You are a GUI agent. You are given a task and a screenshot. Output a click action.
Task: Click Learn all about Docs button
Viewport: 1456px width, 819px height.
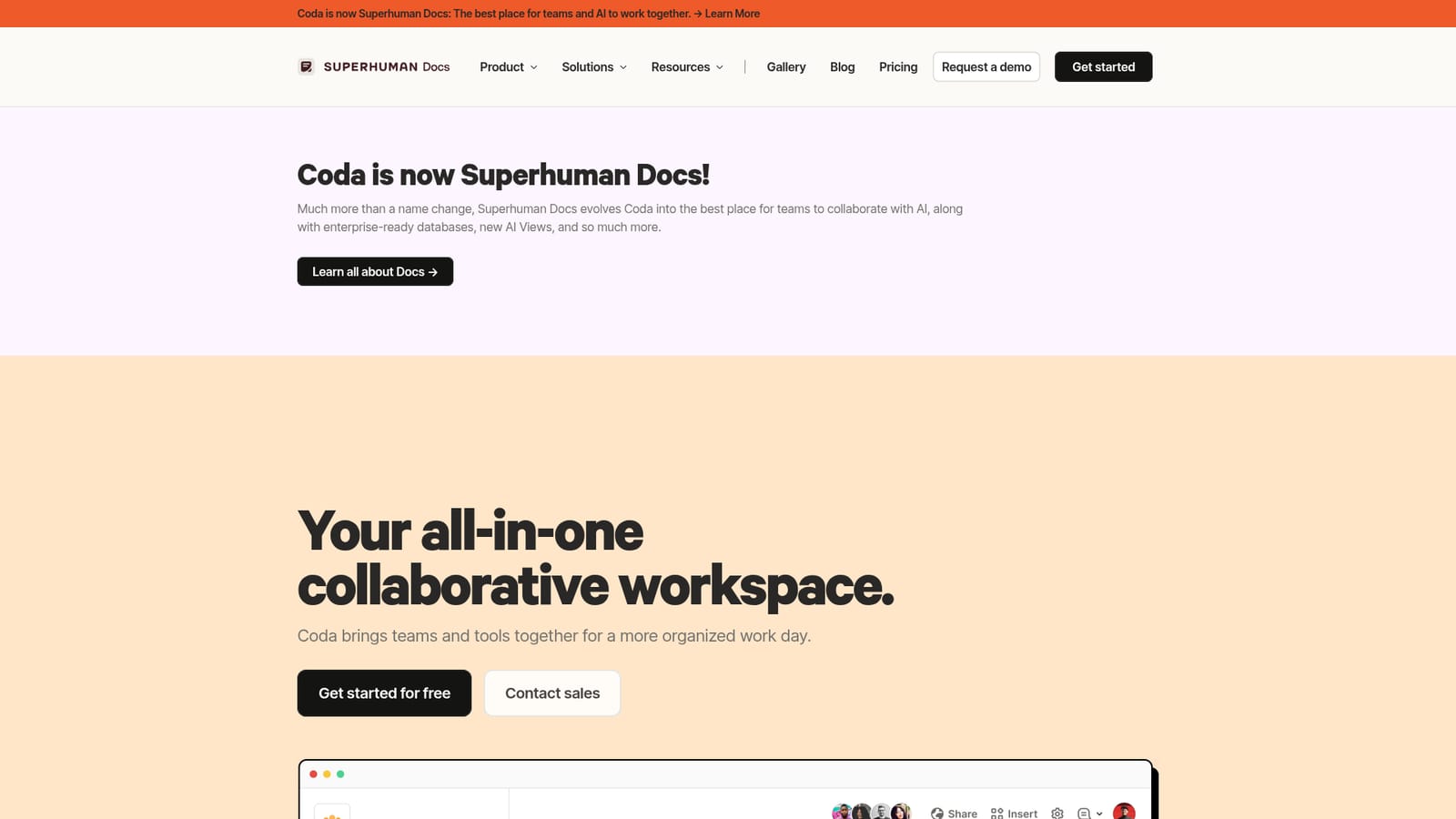(375, 271)
